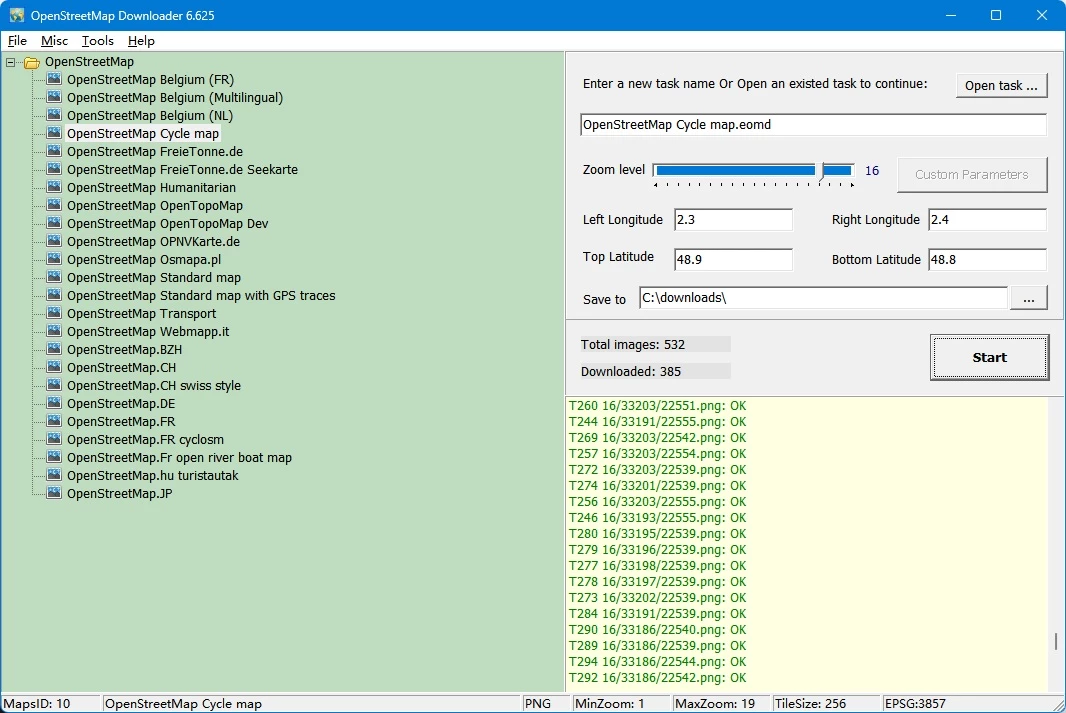
Task: Click the download log vertical scrollbar
Action: point(1056,641)
